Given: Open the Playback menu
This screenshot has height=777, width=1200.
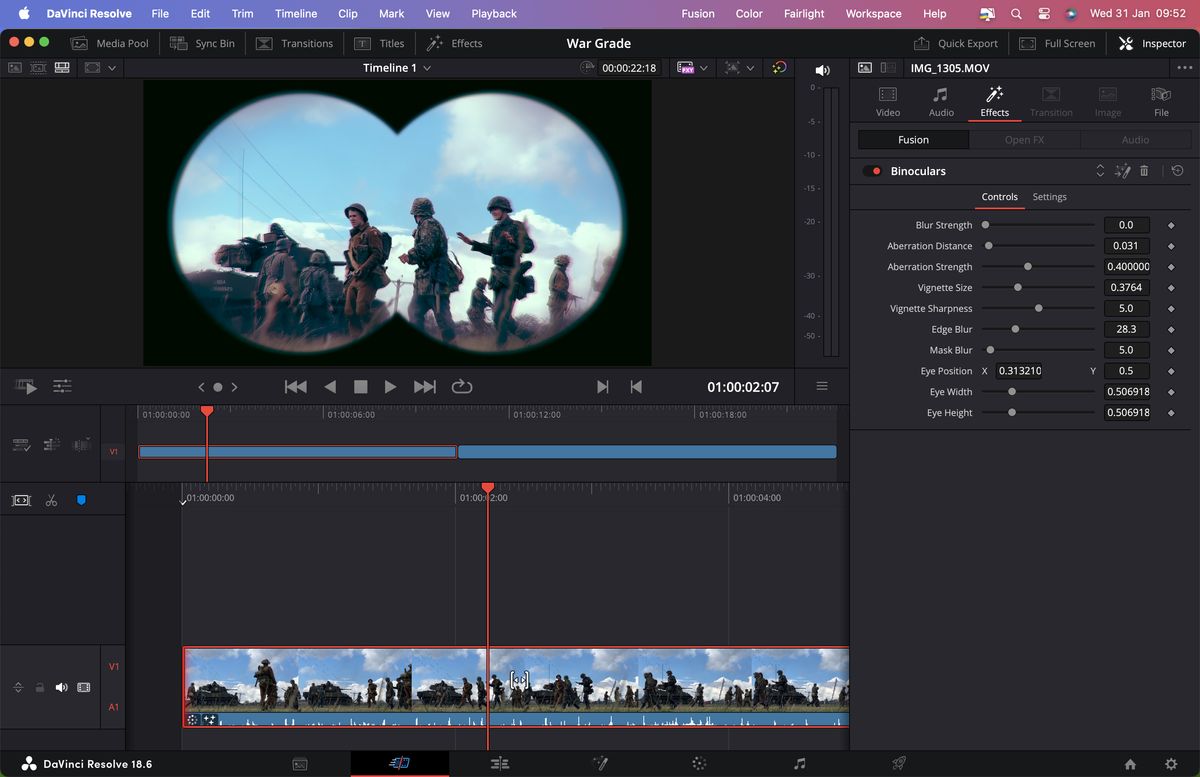Looking at the screenshot, I should (493, 14).
